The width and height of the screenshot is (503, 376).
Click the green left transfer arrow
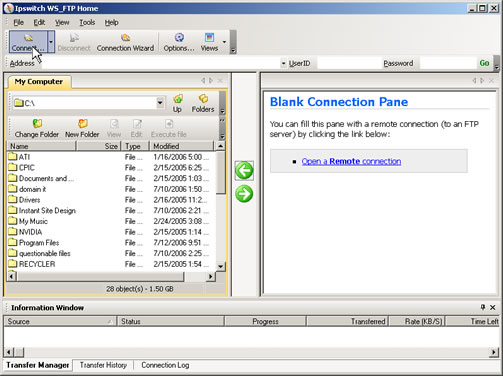[244, 170]
